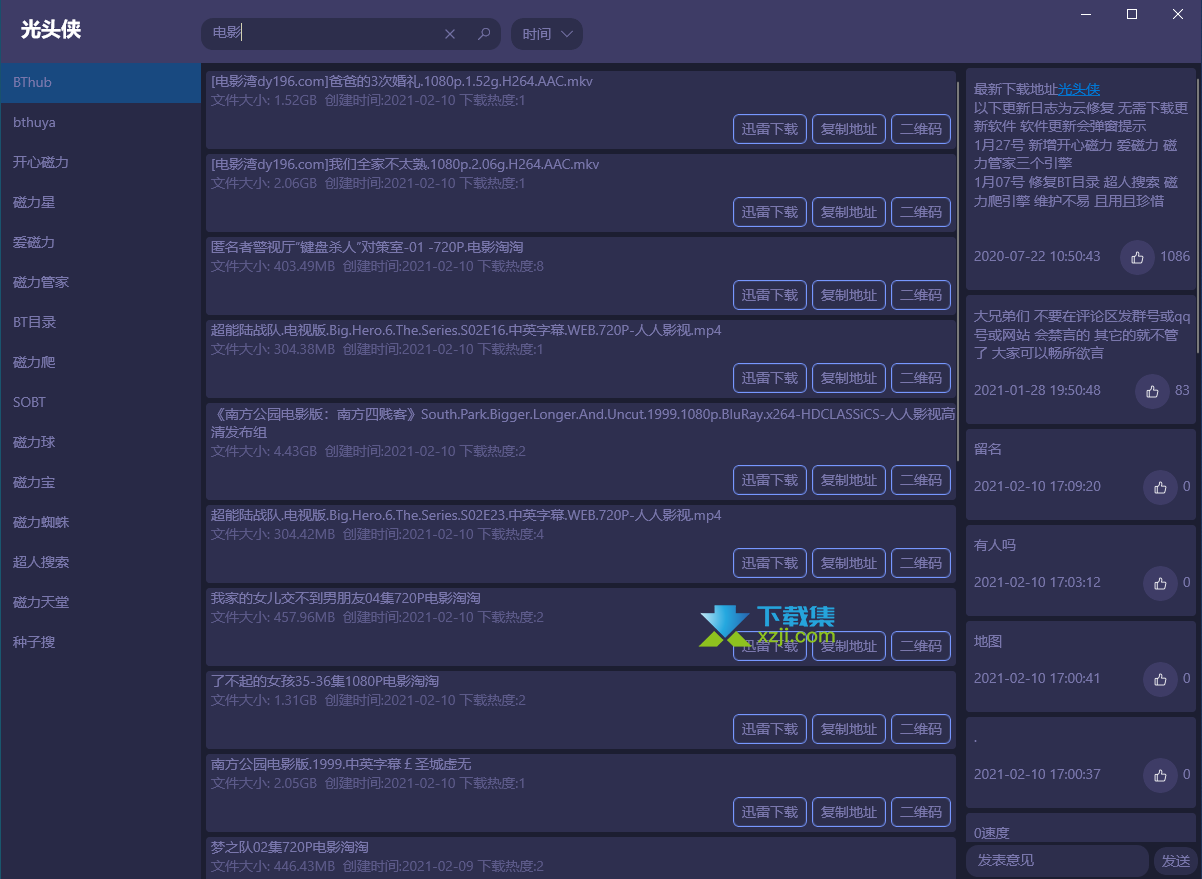The image size is (1202, 879).
Task: Click 迅雷下载 for 南方公园电影版.1999 圣城虚无
Action: [770, 812]
